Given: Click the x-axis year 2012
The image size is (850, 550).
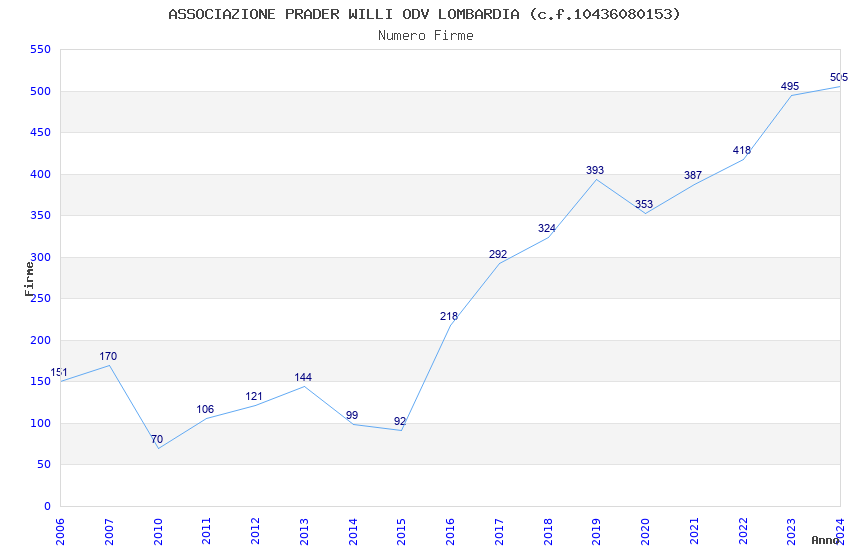Looking at the screenshot, I should point(255,531).
